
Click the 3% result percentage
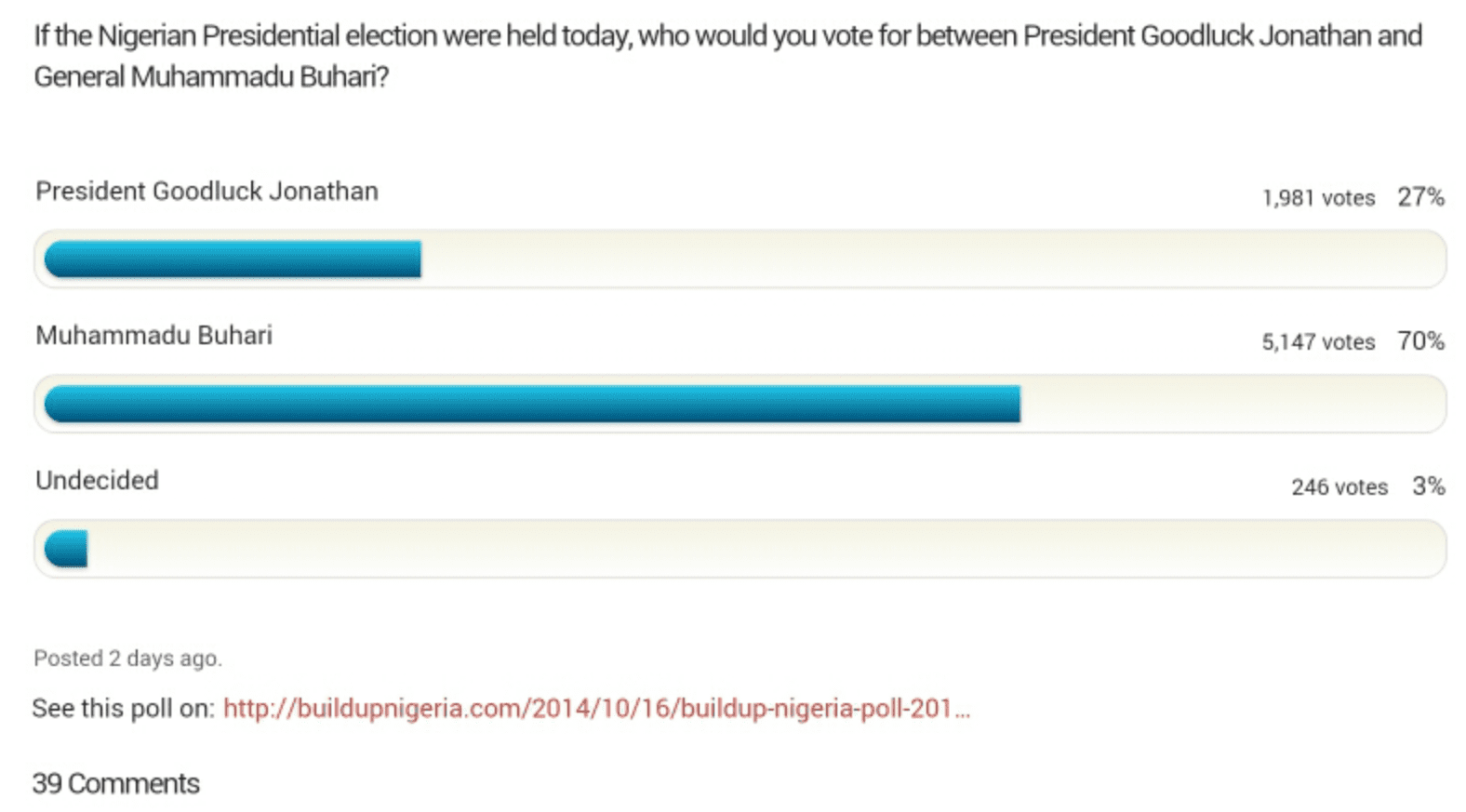(1428, 486)
